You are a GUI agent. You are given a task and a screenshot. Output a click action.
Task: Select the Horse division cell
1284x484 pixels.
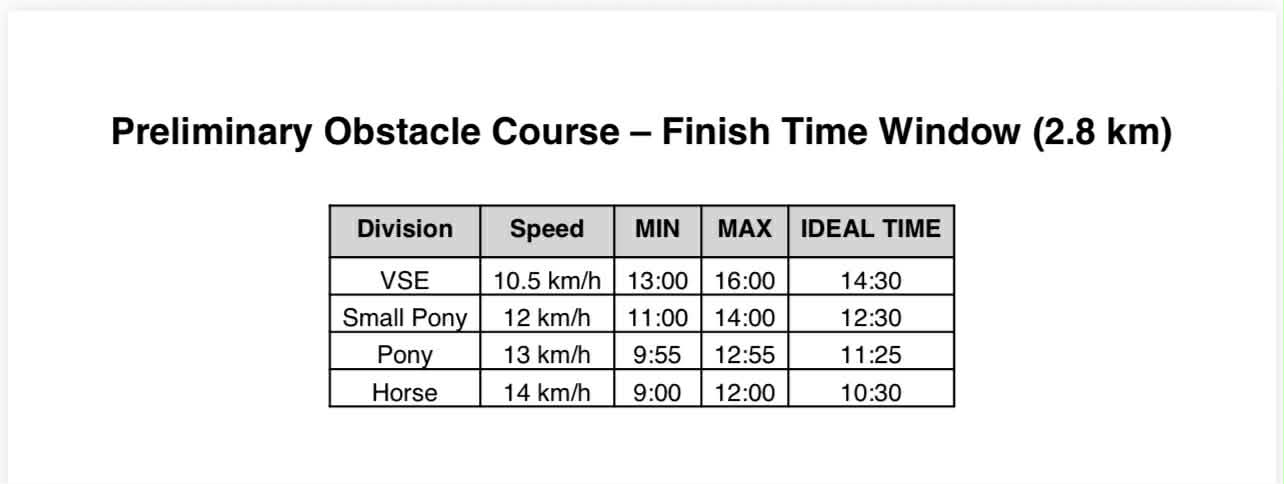click(405, 392)
